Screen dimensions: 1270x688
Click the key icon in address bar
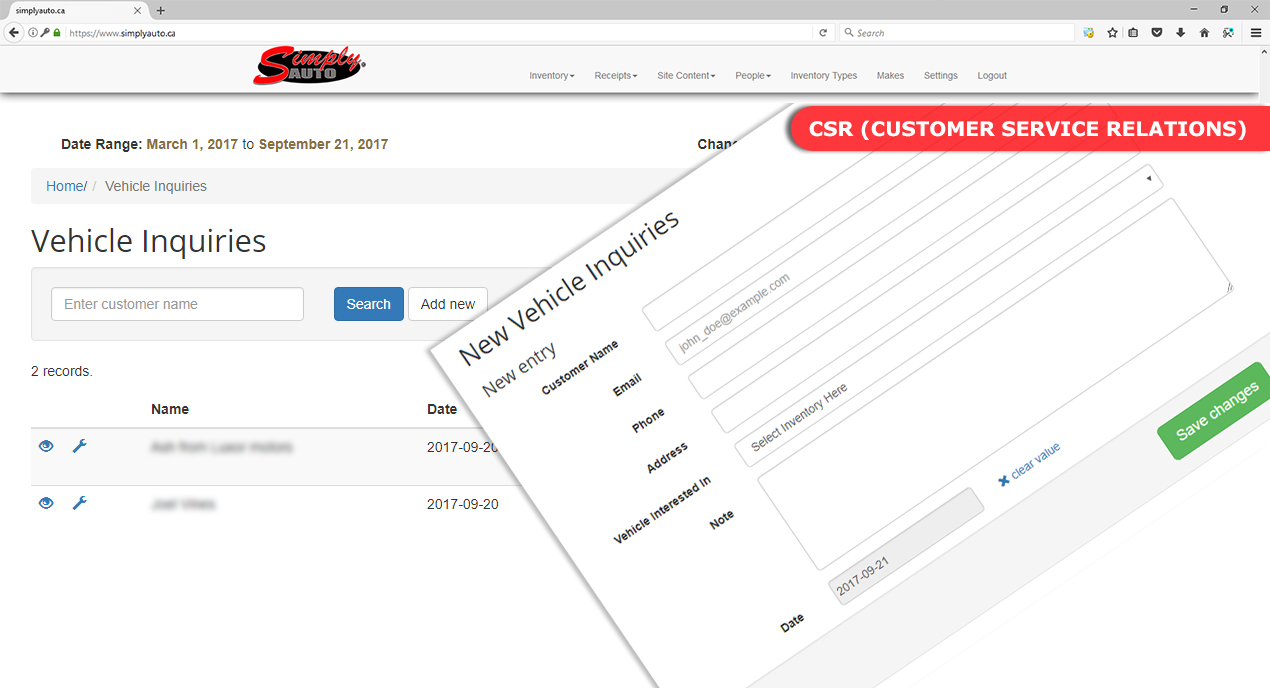(x=45, y=32)
